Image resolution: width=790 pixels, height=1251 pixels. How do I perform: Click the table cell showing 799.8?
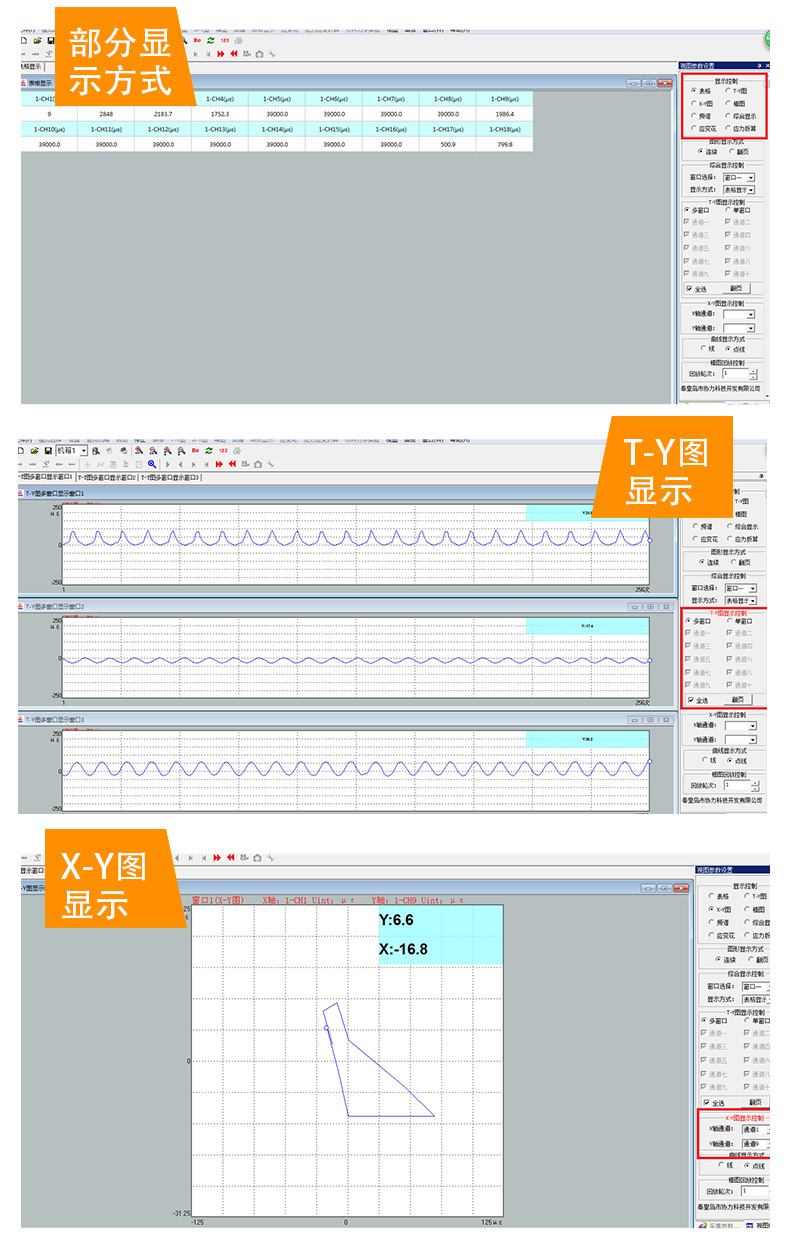(505, 144)
